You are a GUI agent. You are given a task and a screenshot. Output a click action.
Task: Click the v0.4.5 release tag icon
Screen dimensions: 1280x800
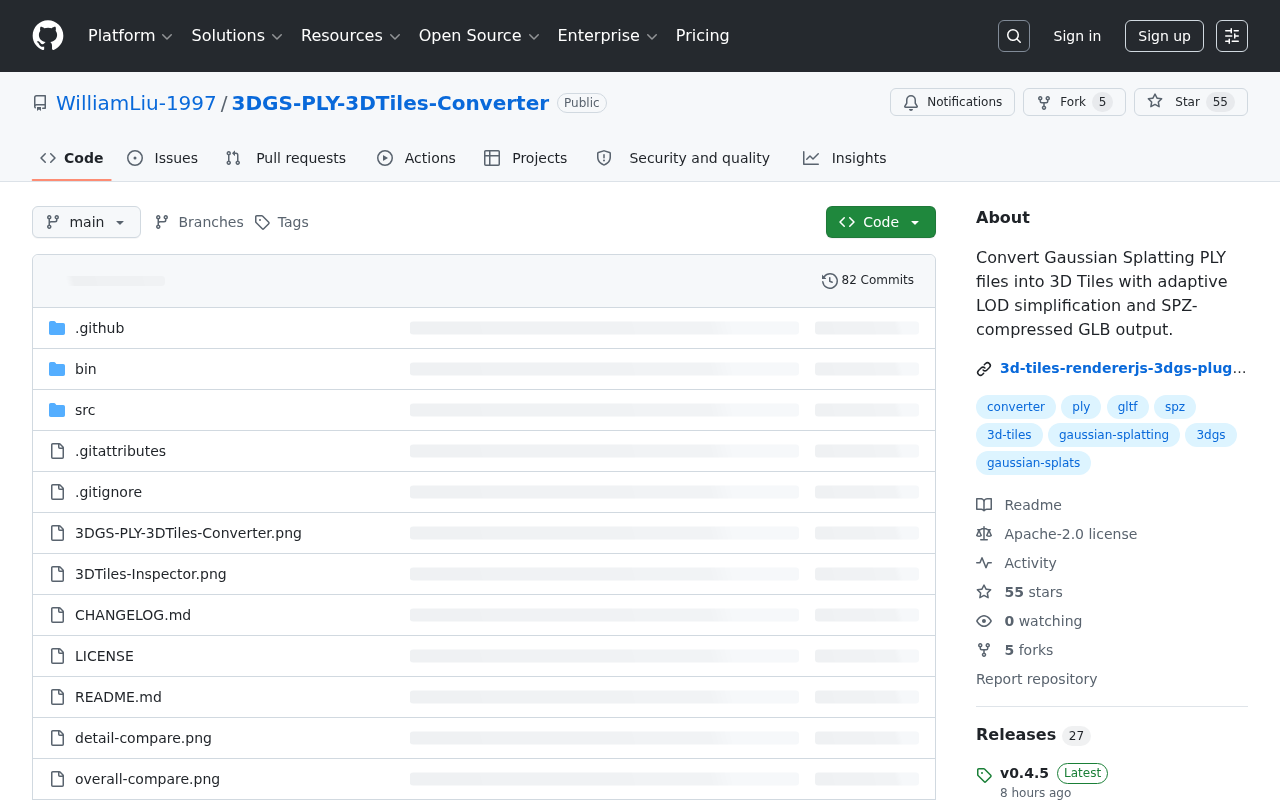click(984, 775)
